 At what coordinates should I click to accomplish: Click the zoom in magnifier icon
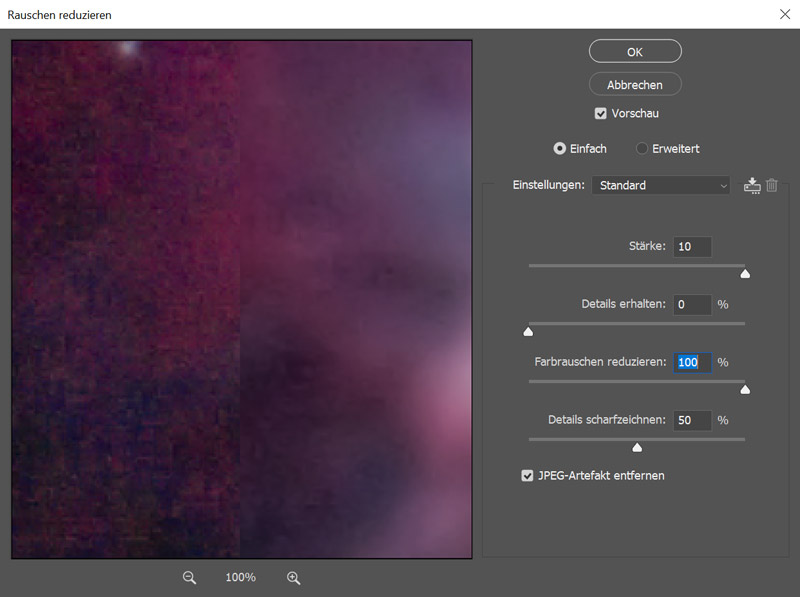tap(293, 578)
